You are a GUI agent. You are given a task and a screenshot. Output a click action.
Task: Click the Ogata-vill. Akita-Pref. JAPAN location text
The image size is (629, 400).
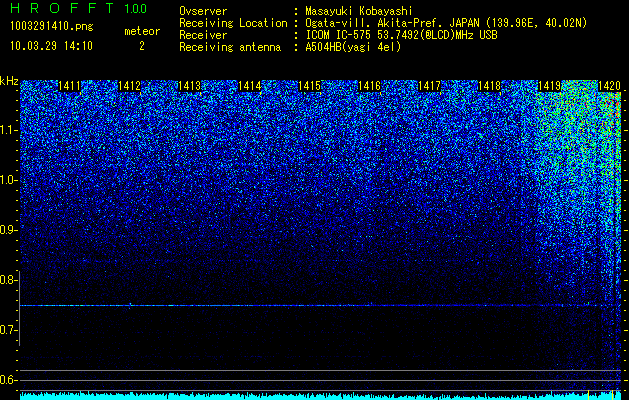tap(446, 24)
